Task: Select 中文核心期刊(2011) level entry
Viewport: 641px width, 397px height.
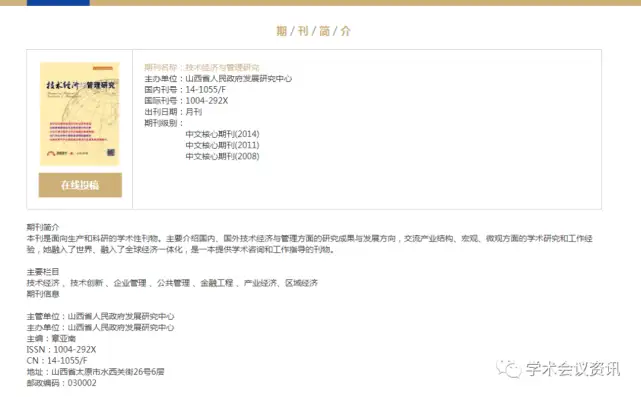Action: click(x=222, y=145)
